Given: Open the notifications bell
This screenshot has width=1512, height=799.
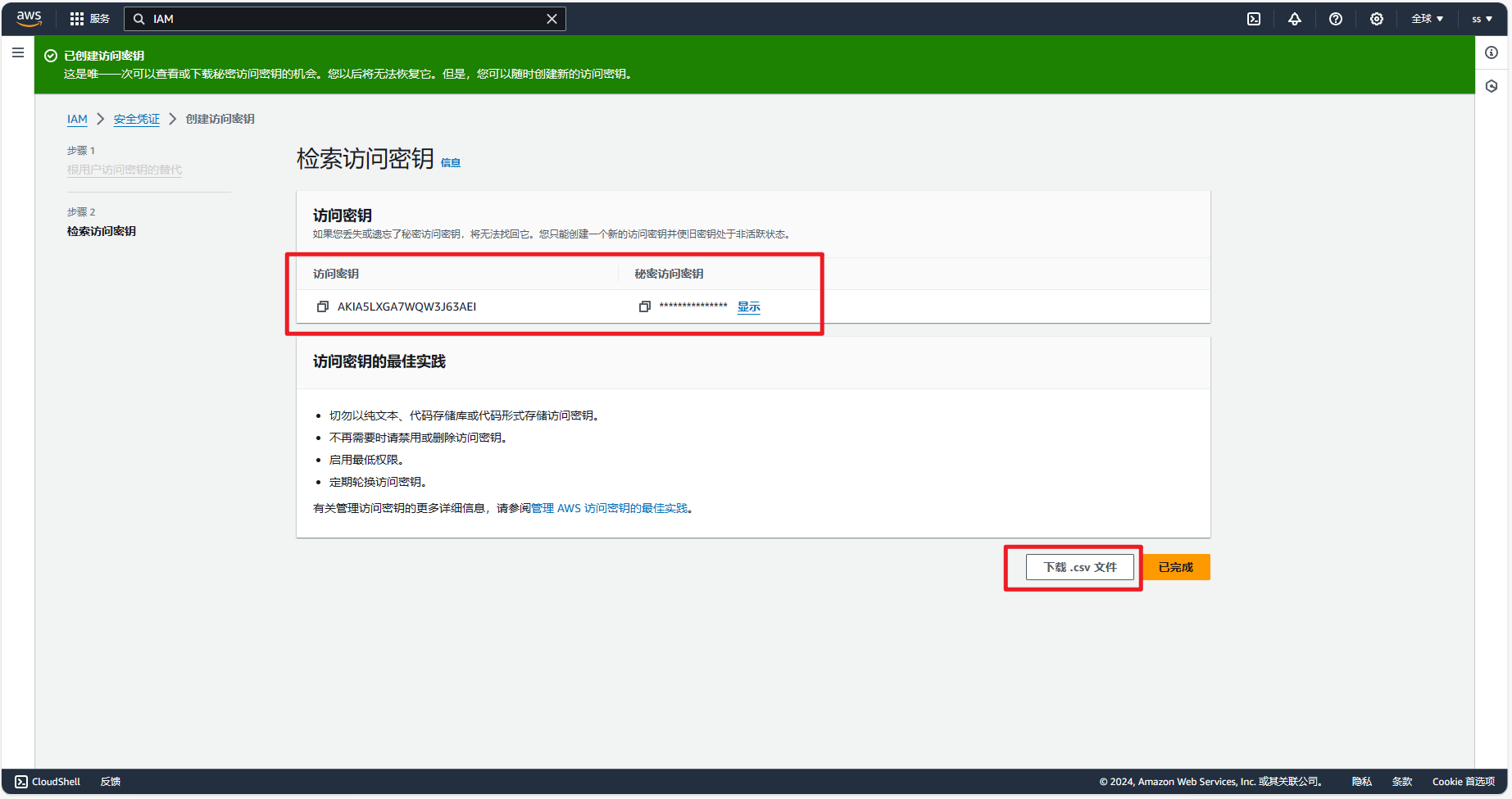Looking at the screenshot, I should pos(1295,19).
